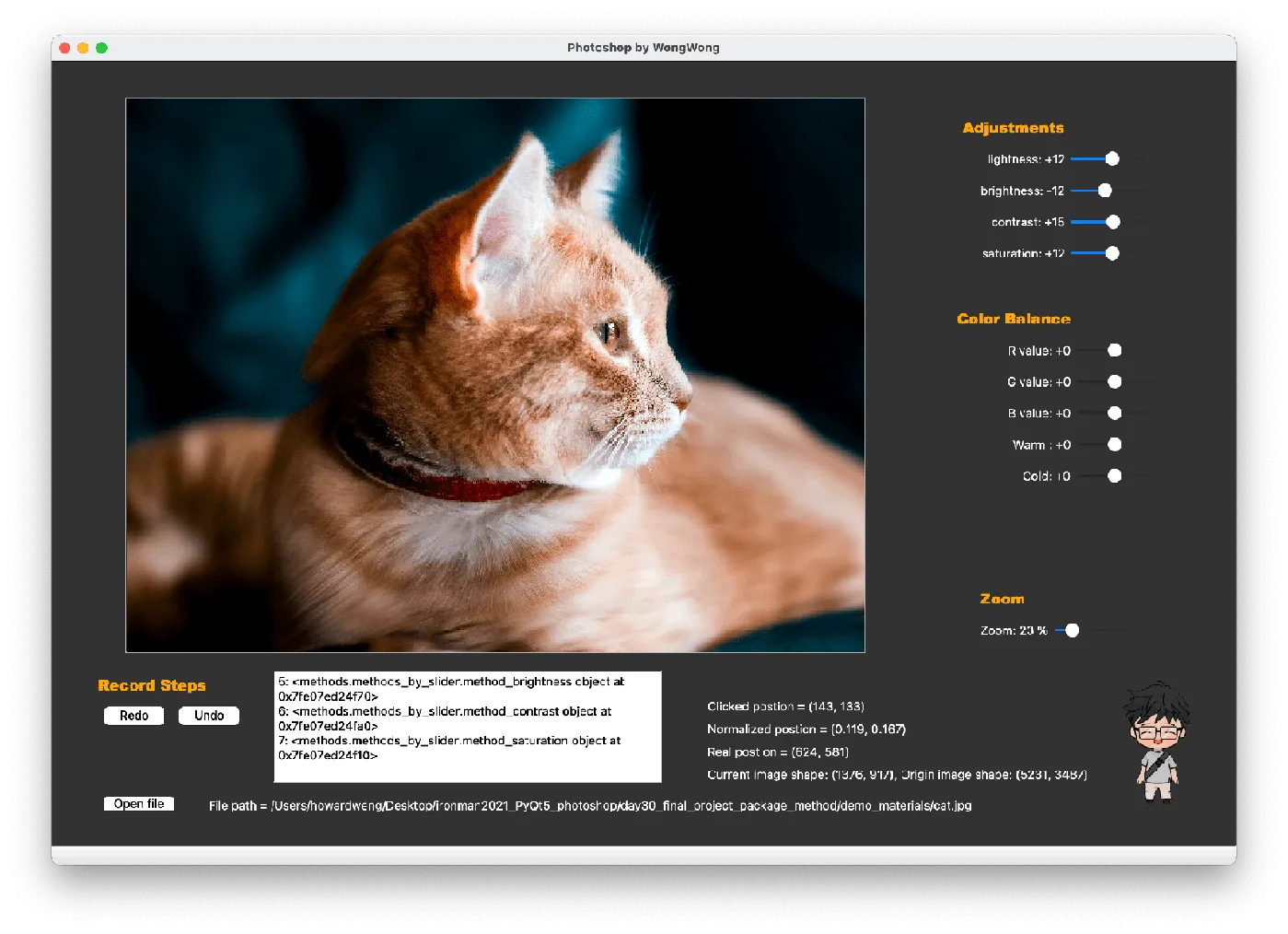Click the Warm slider handle
The width and height of the screenshot is (1288, 934).
coord(1115,445)
